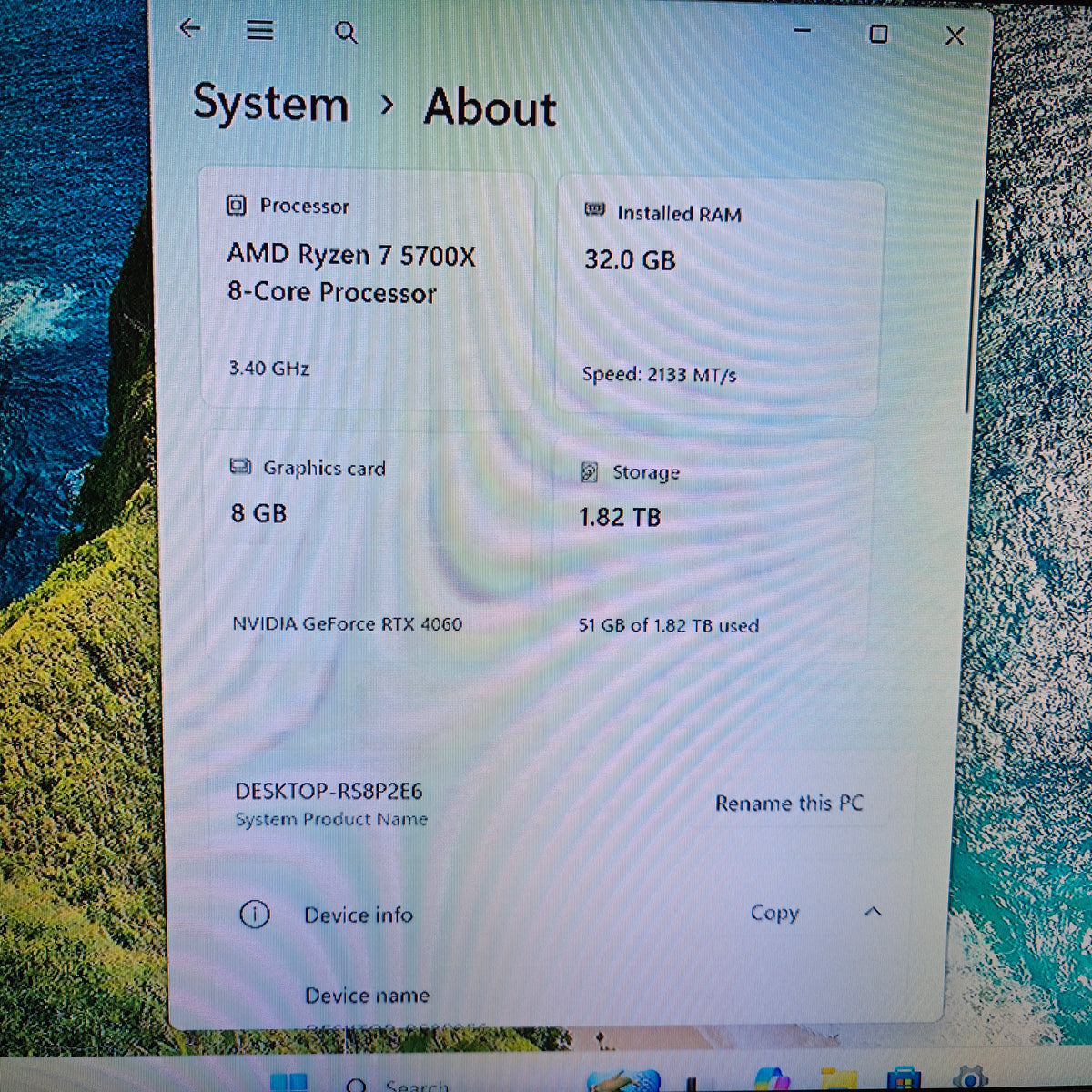Click the Installed RAM label
This screenshot has height=1092, width=1092.
(x=680, y=214)
